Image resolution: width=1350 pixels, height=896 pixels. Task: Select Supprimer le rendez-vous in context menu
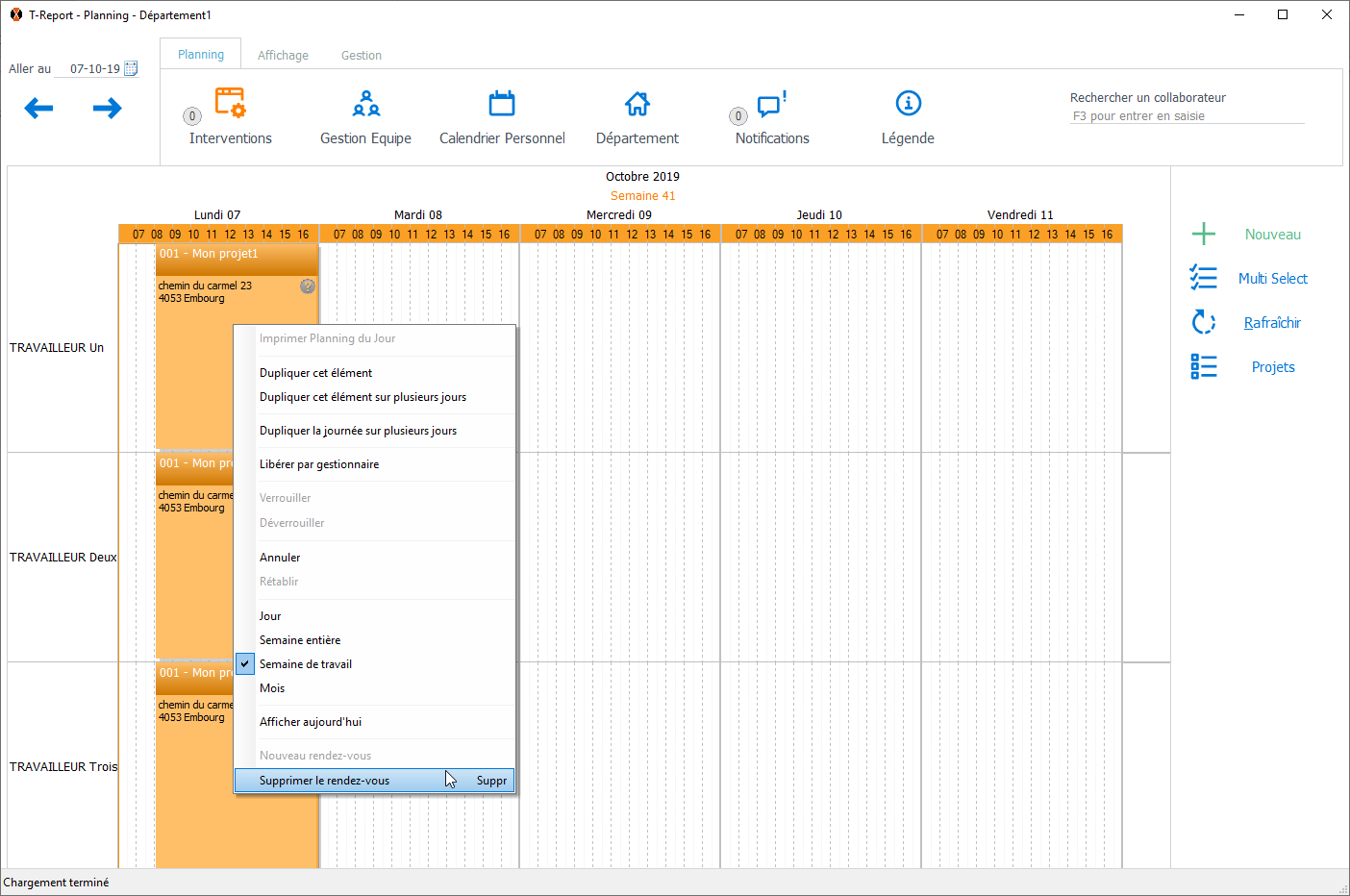tap(325, 781)
